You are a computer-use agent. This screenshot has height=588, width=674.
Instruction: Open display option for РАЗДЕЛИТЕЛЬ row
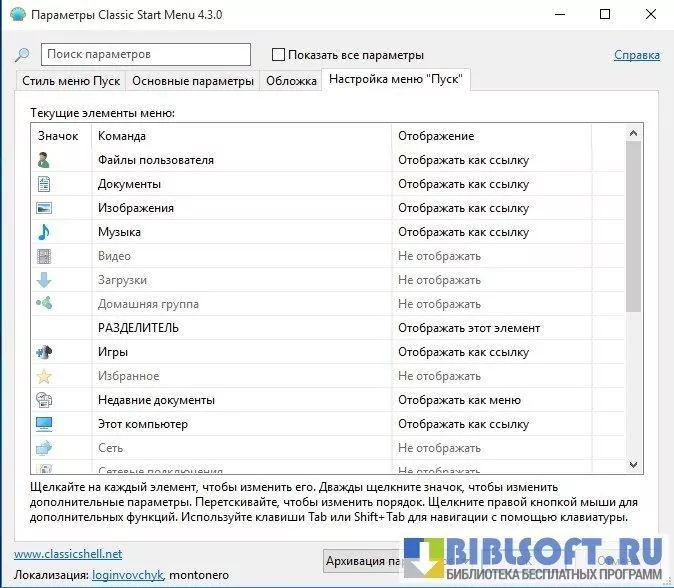(468, 328)
